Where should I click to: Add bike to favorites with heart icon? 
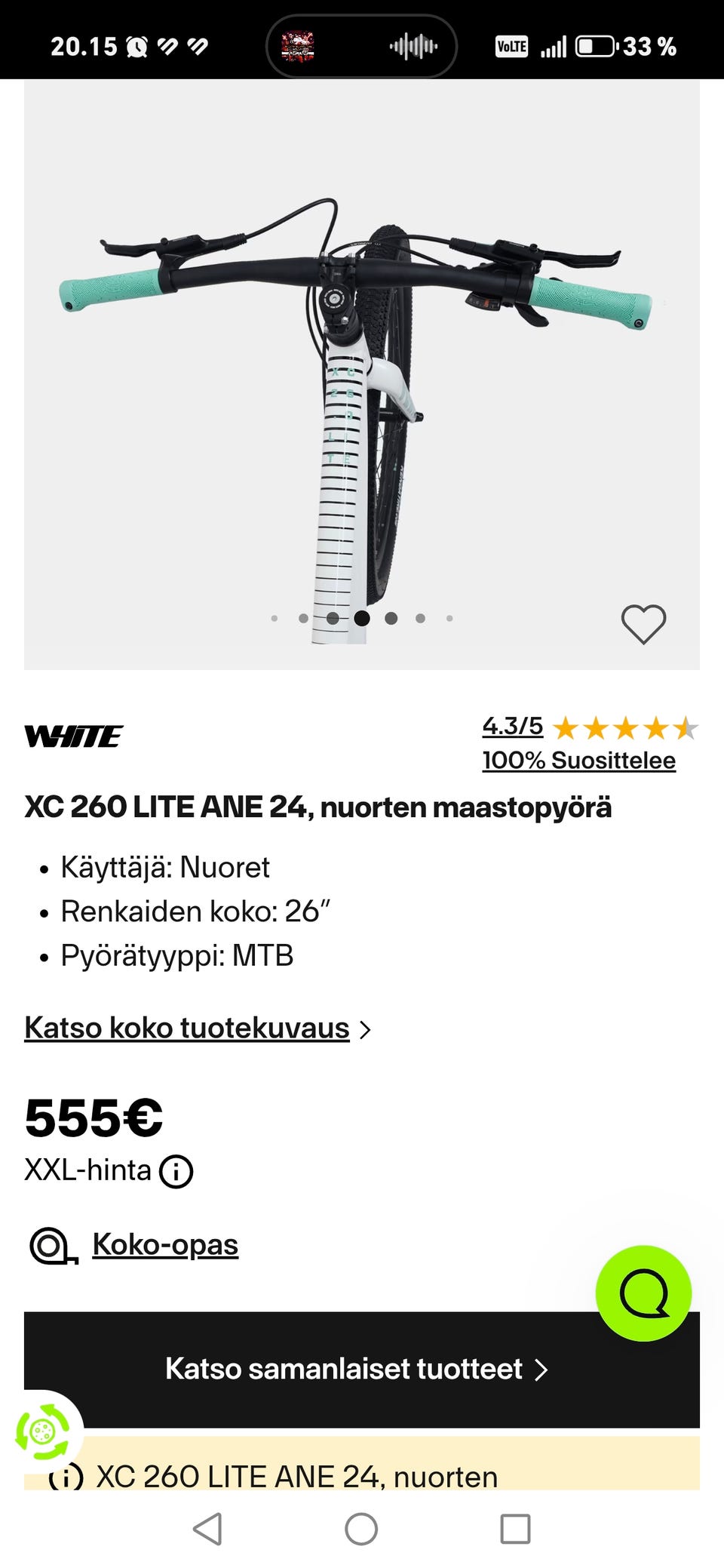pos(643,624)
